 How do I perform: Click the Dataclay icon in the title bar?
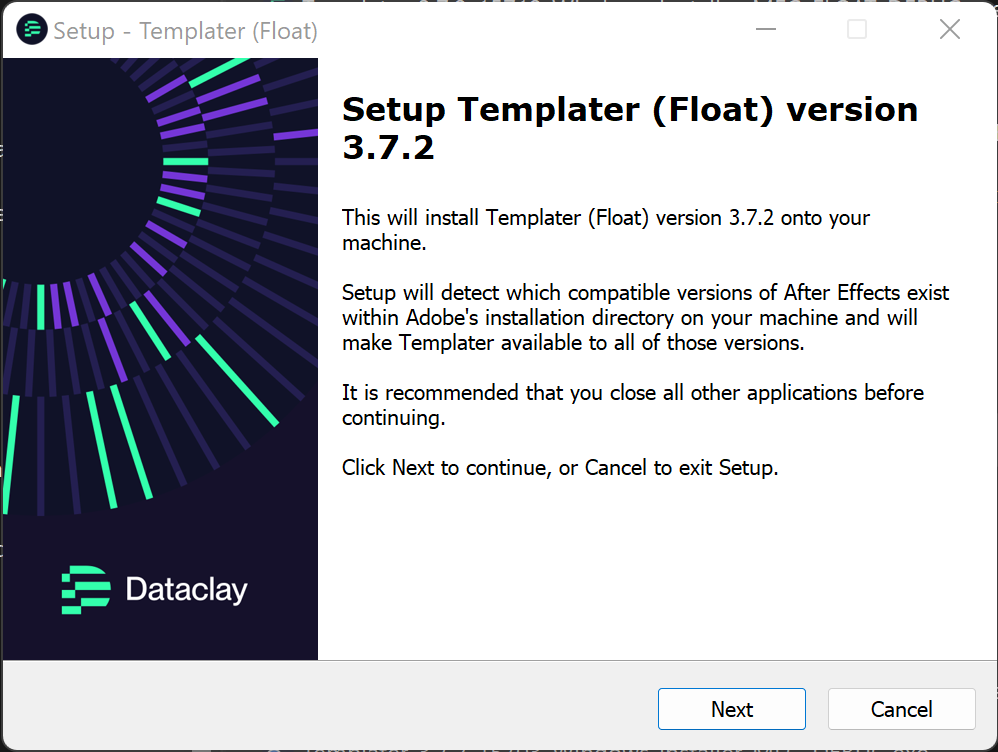pyautogui.click(x=32, y=29)
